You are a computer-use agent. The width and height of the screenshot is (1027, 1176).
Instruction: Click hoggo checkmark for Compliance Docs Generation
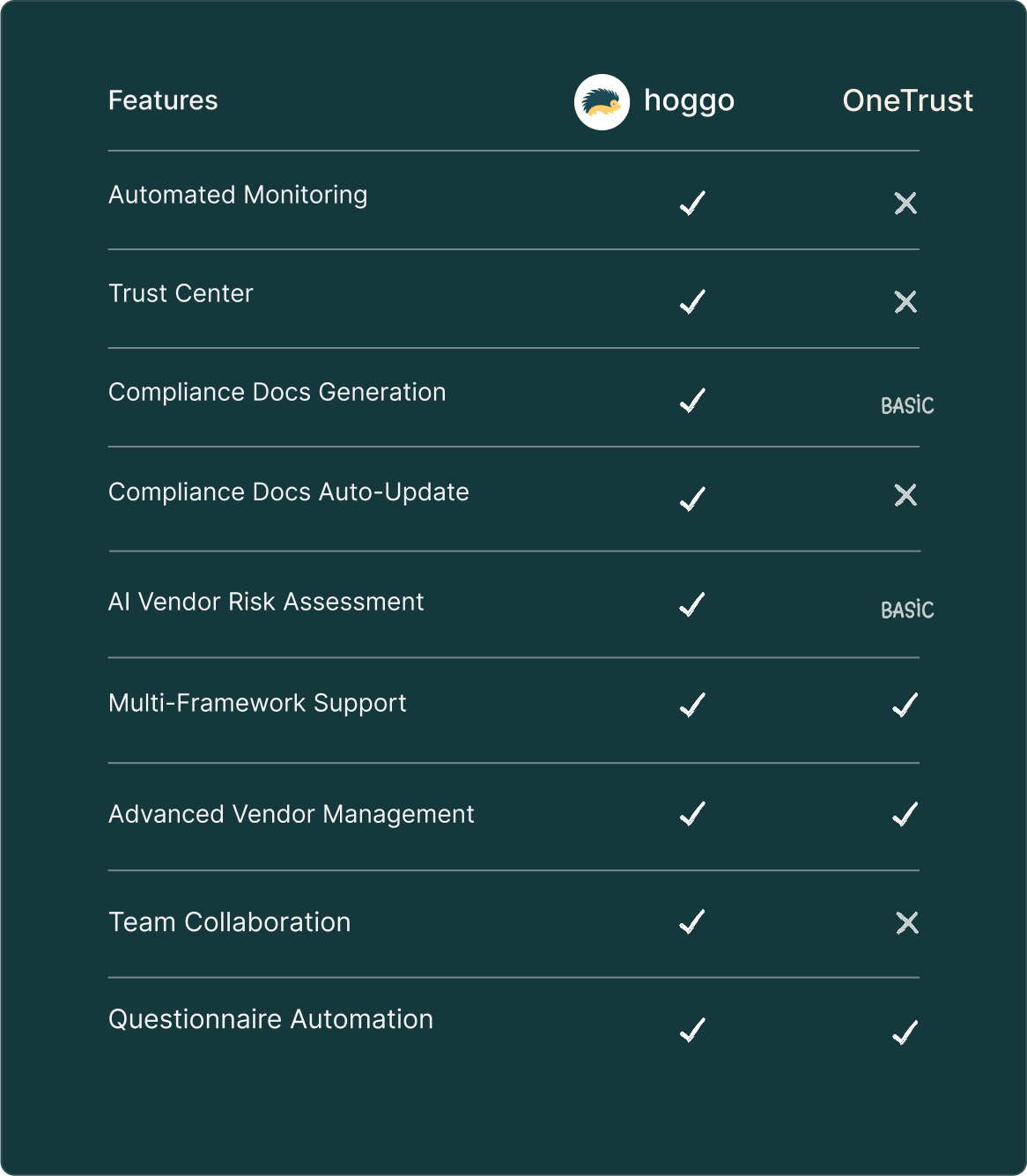(692, 401)
